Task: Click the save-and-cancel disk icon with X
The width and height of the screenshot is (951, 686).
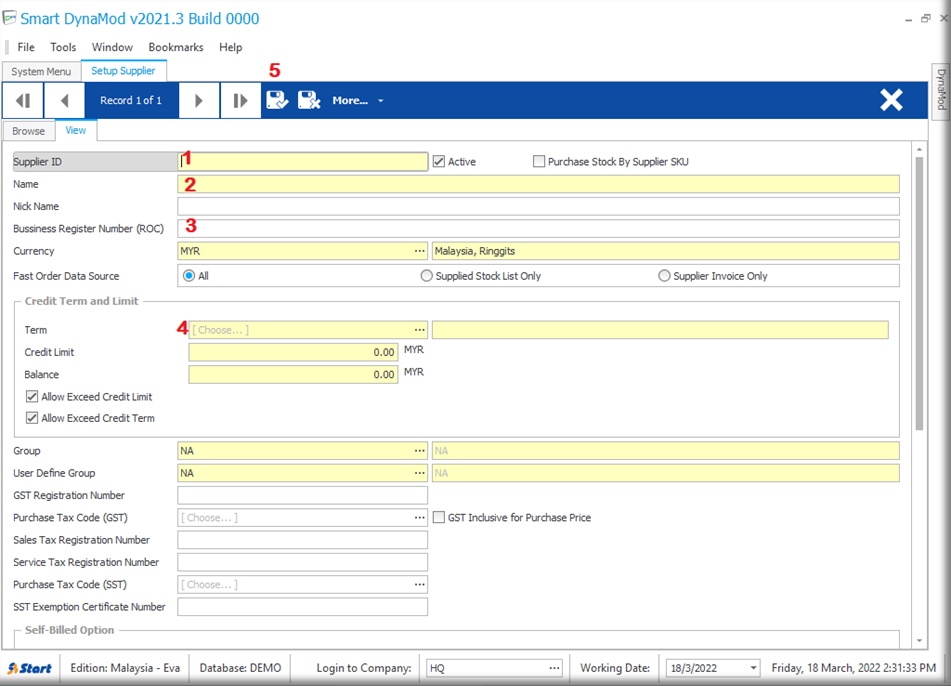Action: (309, 100)
